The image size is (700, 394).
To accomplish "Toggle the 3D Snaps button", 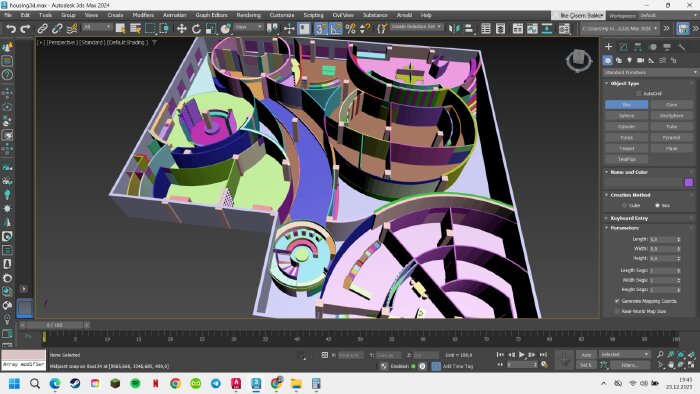I will point(321,29).
